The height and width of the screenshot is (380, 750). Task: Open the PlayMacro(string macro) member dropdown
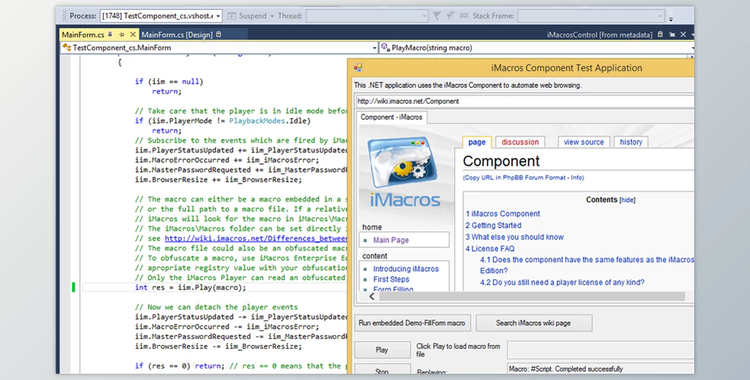coord(537,47)
